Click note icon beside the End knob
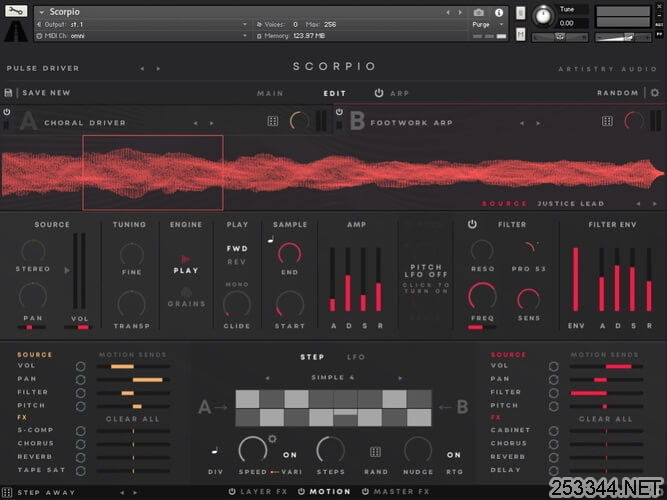 (x=271, y=240)
